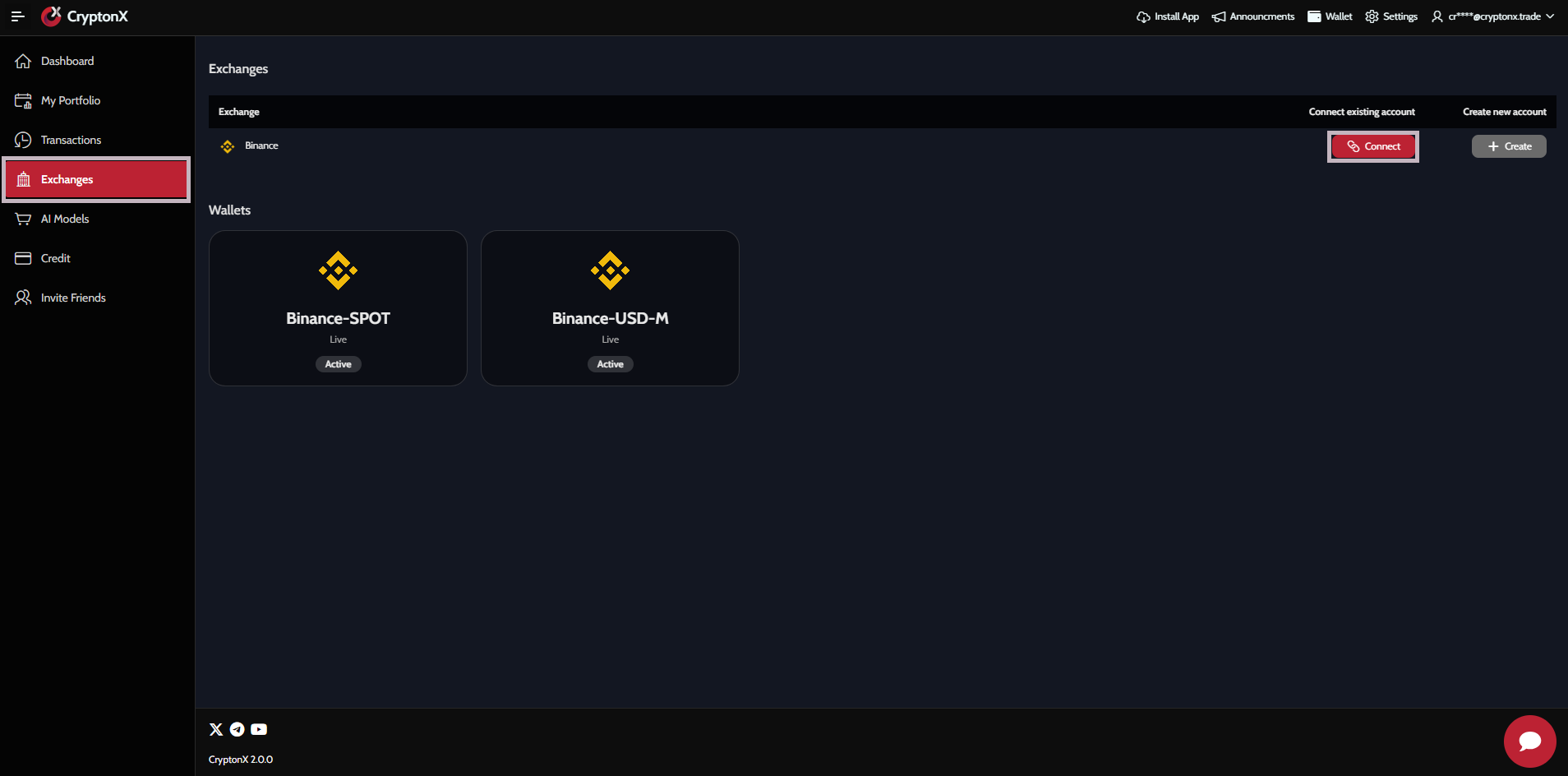Select Exchanges in the sidebar
The width and height of the screenshot is (1568, 776).
point(97,179)
